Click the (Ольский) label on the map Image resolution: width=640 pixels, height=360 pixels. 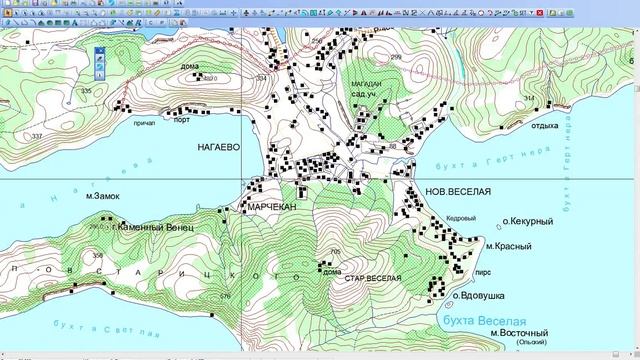531,342
